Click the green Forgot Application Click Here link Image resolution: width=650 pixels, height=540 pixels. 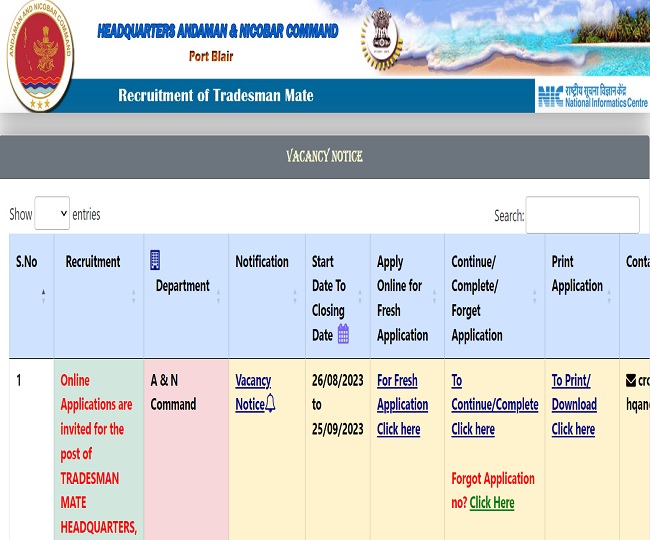tap(492, 502)
